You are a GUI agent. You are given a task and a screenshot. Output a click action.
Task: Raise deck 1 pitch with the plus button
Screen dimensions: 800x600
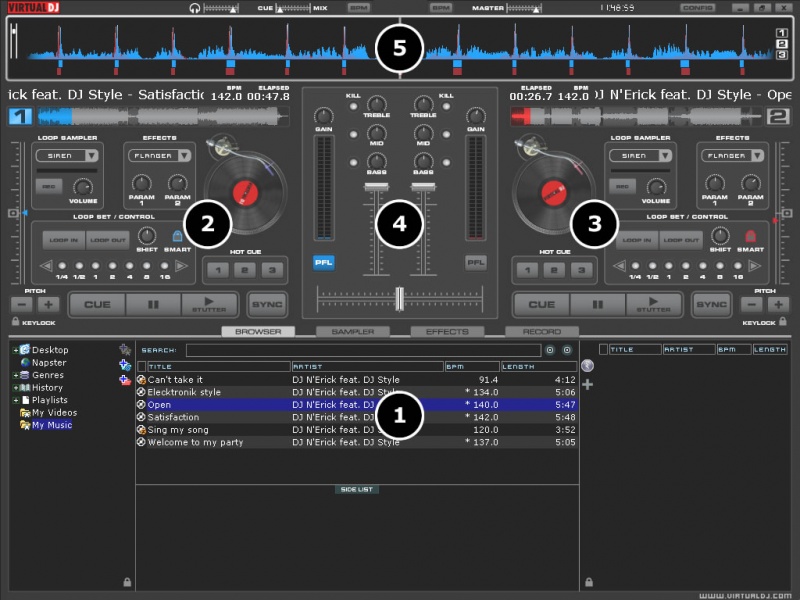point(48,305)
